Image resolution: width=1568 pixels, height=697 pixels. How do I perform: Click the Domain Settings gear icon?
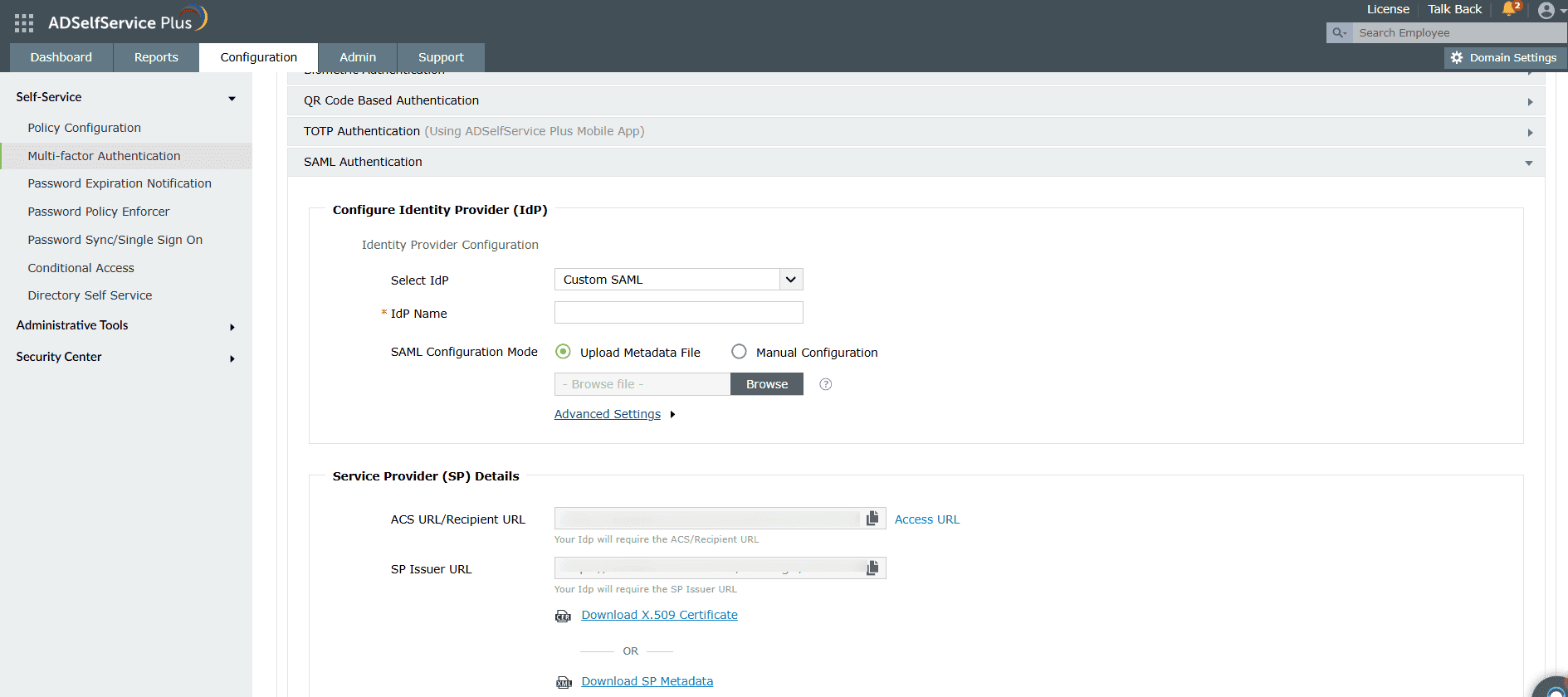point(1457,58)
